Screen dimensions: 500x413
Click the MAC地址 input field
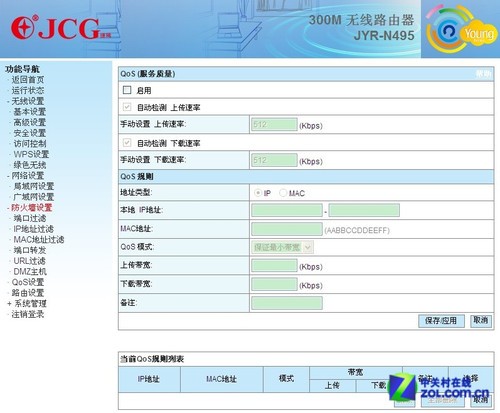[287, 229]
